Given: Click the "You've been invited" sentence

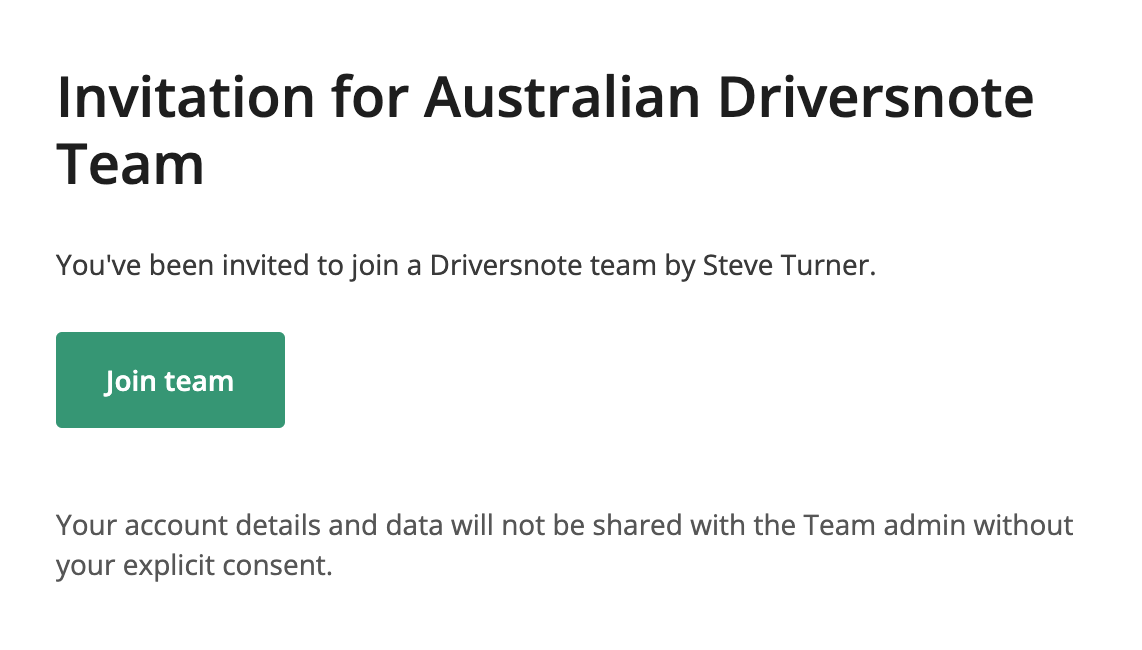Looking at the screenshot, I should click(466, 265).
